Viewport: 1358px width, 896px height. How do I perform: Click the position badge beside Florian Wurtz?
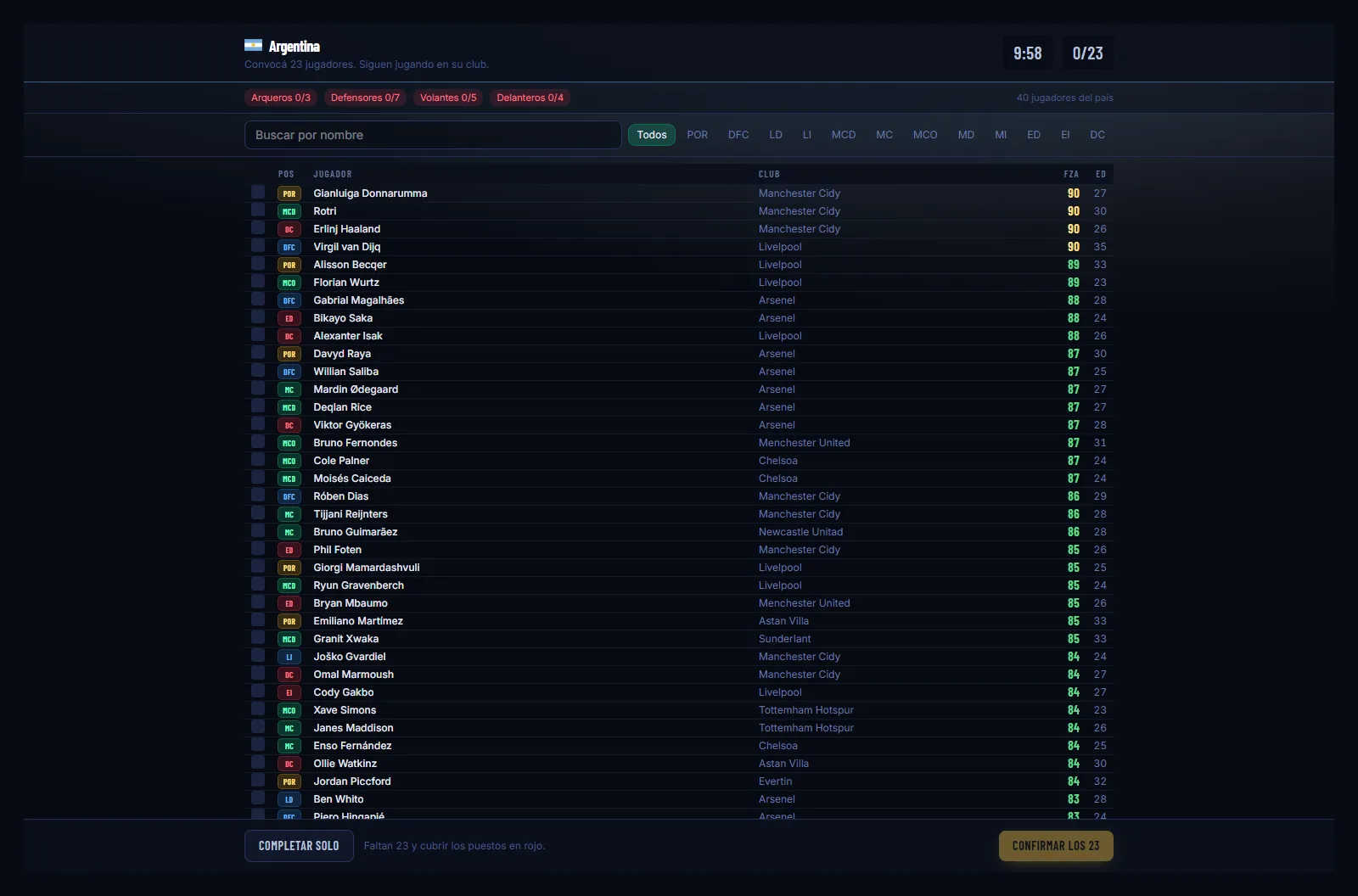point(289,283)
